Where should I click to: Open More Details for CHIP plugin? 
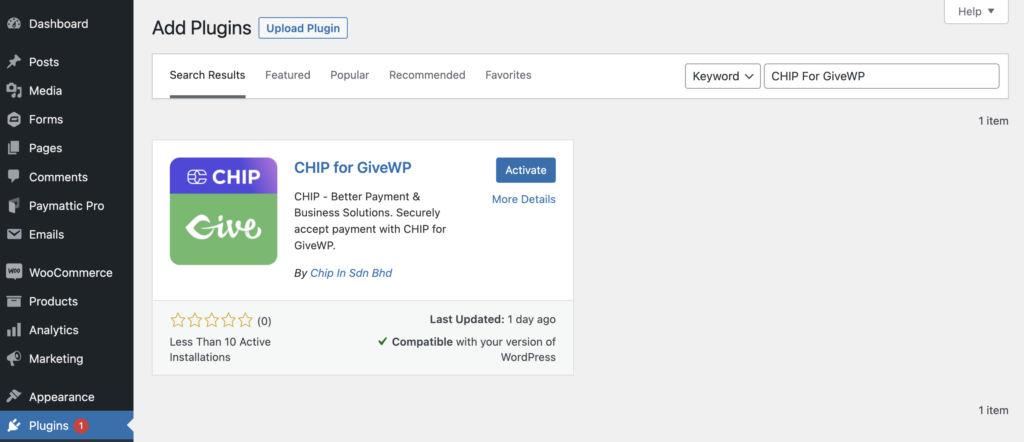524,199
